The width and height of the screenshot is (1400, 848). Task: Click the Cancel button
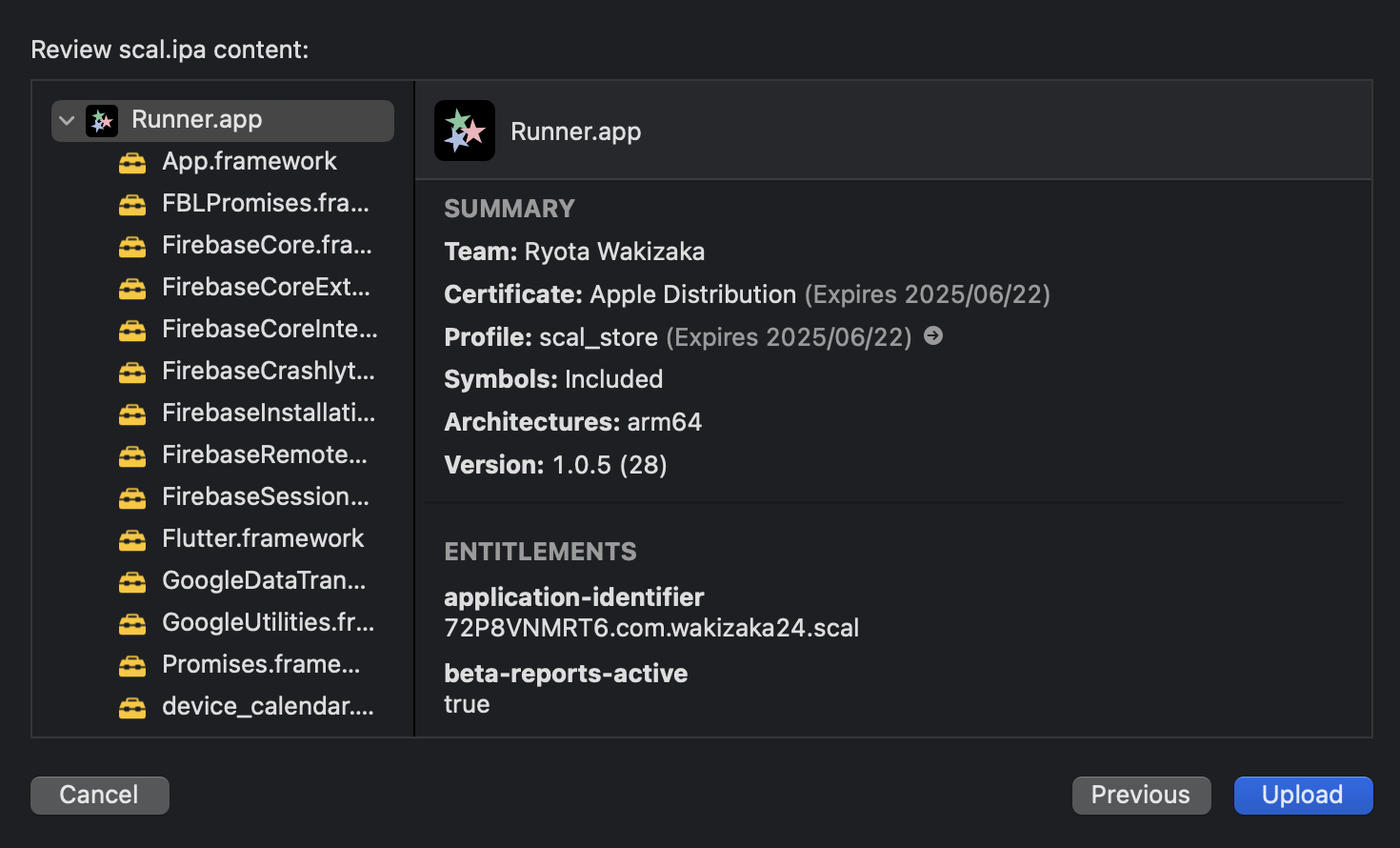click(100, 795)
